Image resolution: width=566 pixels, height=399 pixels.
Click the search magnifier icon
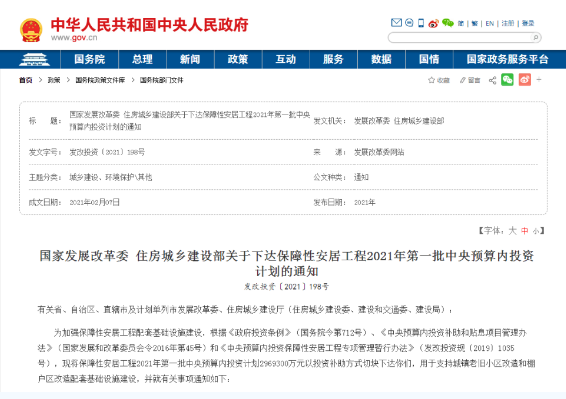click(x=536, y=37)
